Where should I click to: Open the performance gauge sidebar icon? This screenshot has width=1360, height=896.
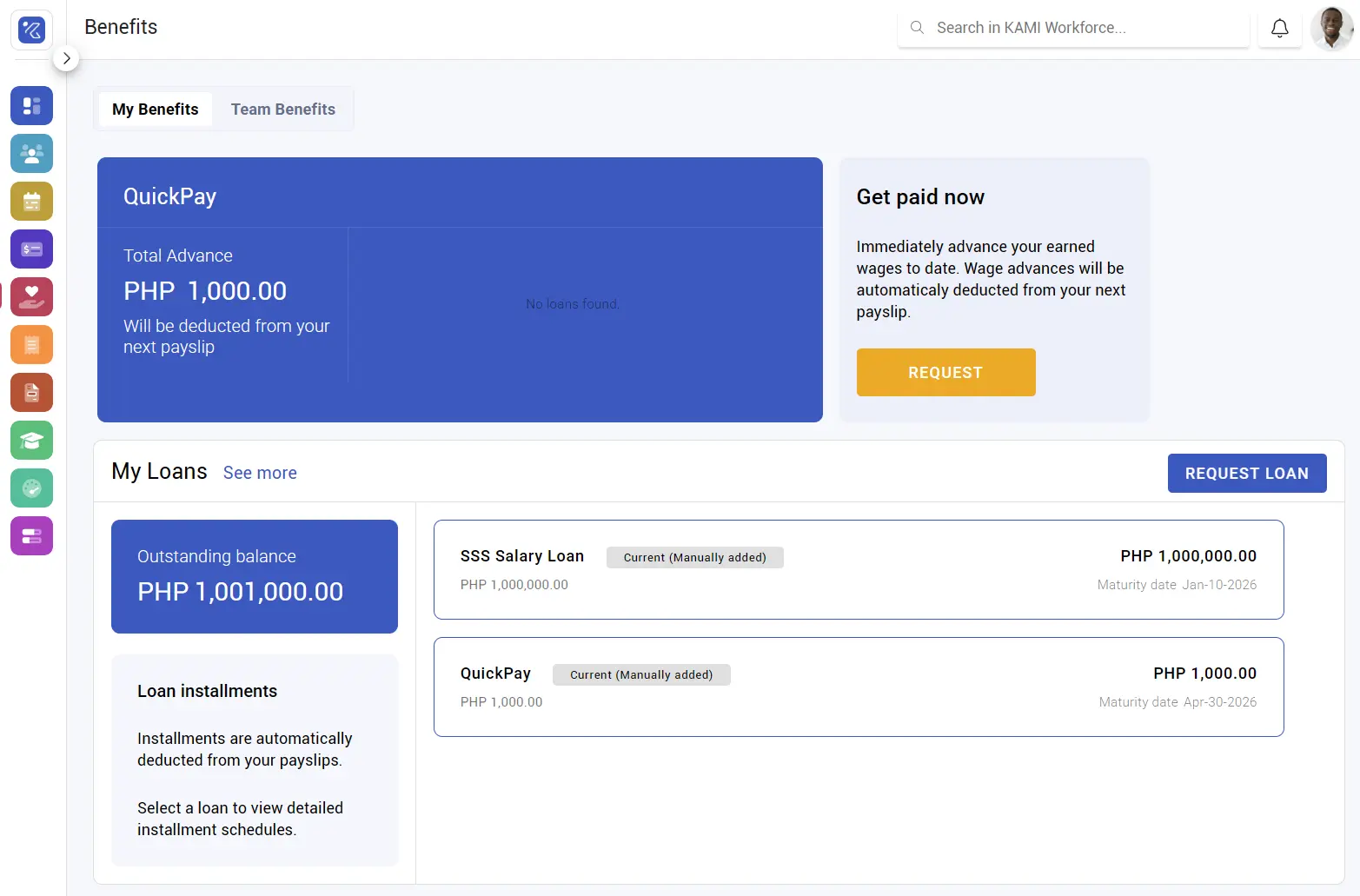click(31, 488)
